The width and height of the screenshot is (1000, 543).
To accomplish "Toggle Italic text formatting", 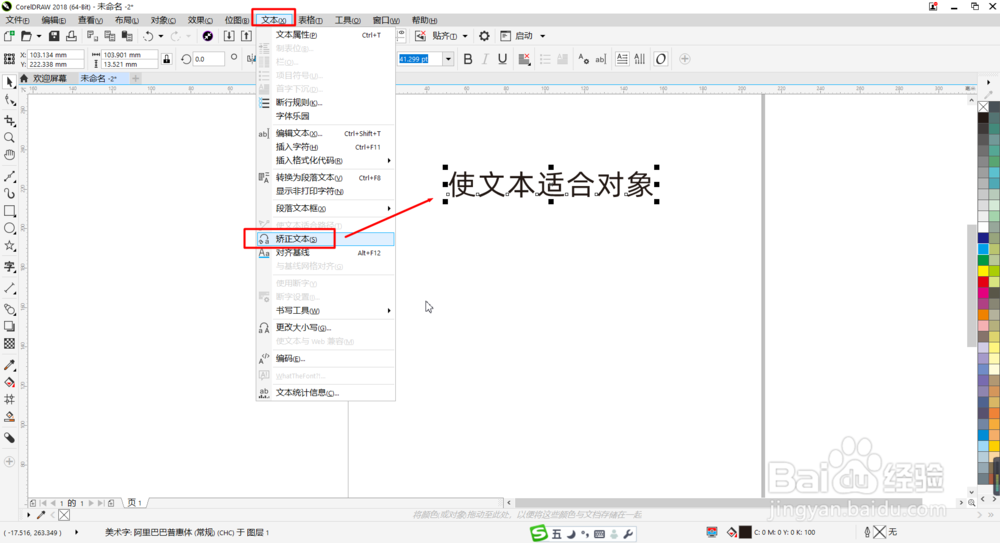I will pyautogui.click(x=485, y=59).
